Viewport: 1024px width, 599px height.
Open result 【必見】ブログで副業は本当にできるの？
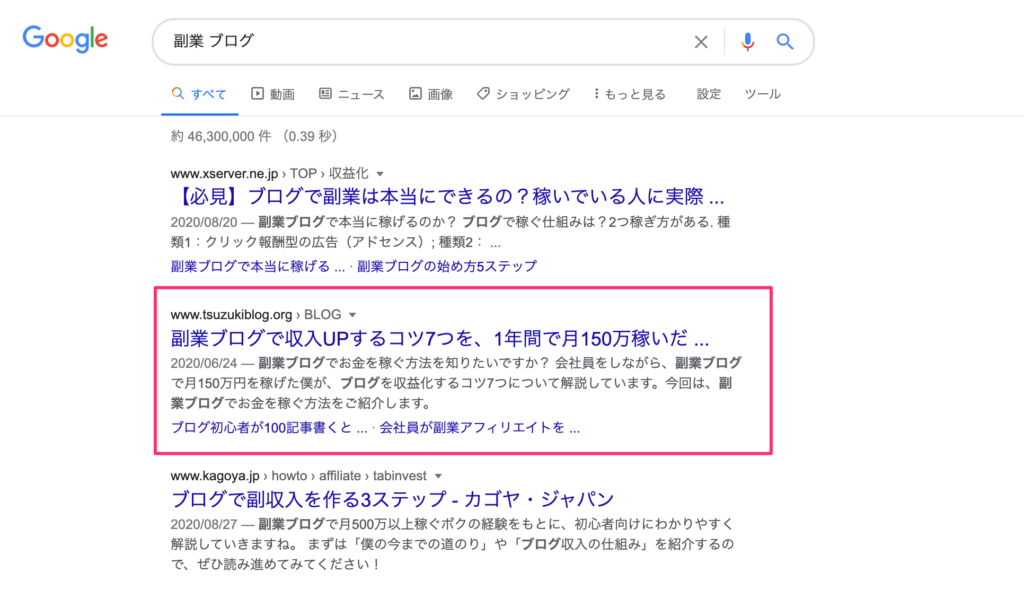click(x=448, y=197)
